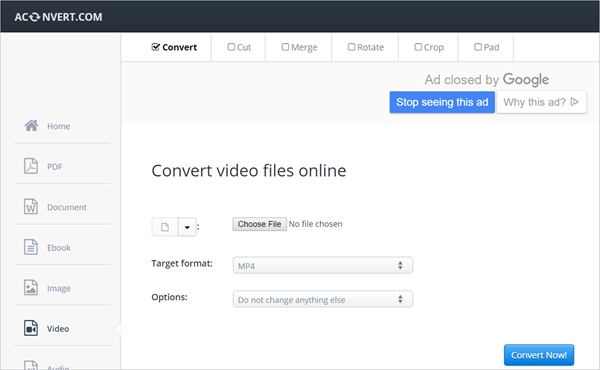The height and width of the screenshot is (370, 600).
Task: Switch to the Rotate tab label
Action: click(370, 47)
